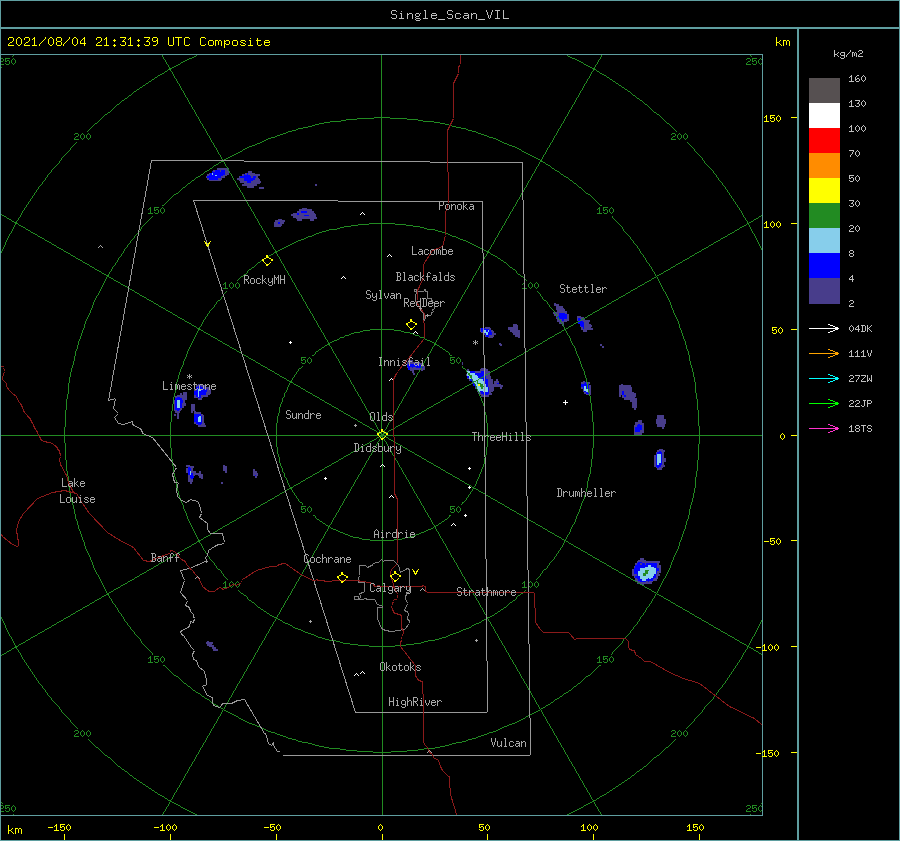Pick the purple 4 legend color block
The image size is (900, 841).
pyautogui.click(x=824, y=291)
